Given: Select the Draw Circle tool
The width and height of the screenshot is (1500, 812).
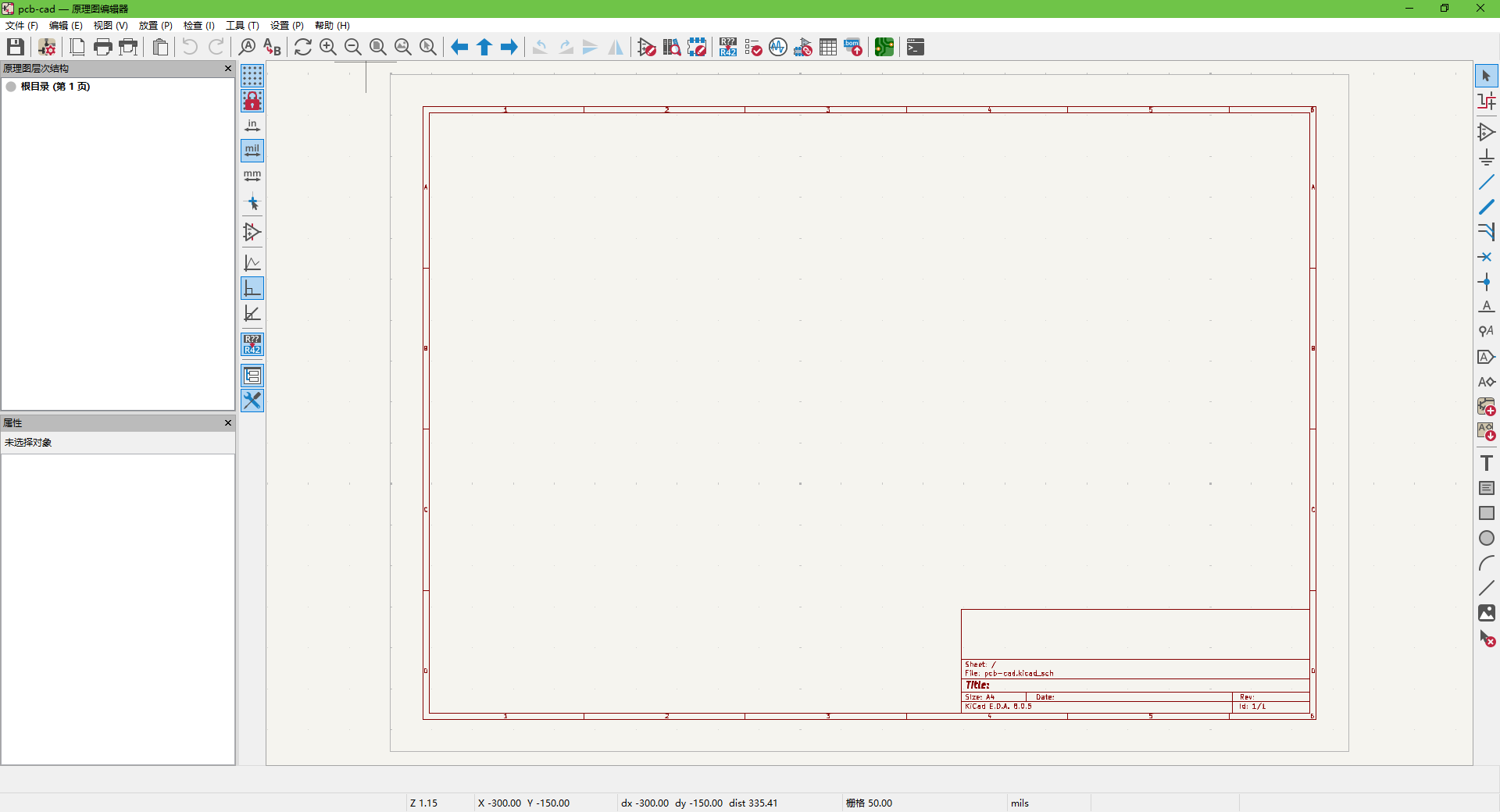Looking at the screenshot, I should pos(1486,538).
